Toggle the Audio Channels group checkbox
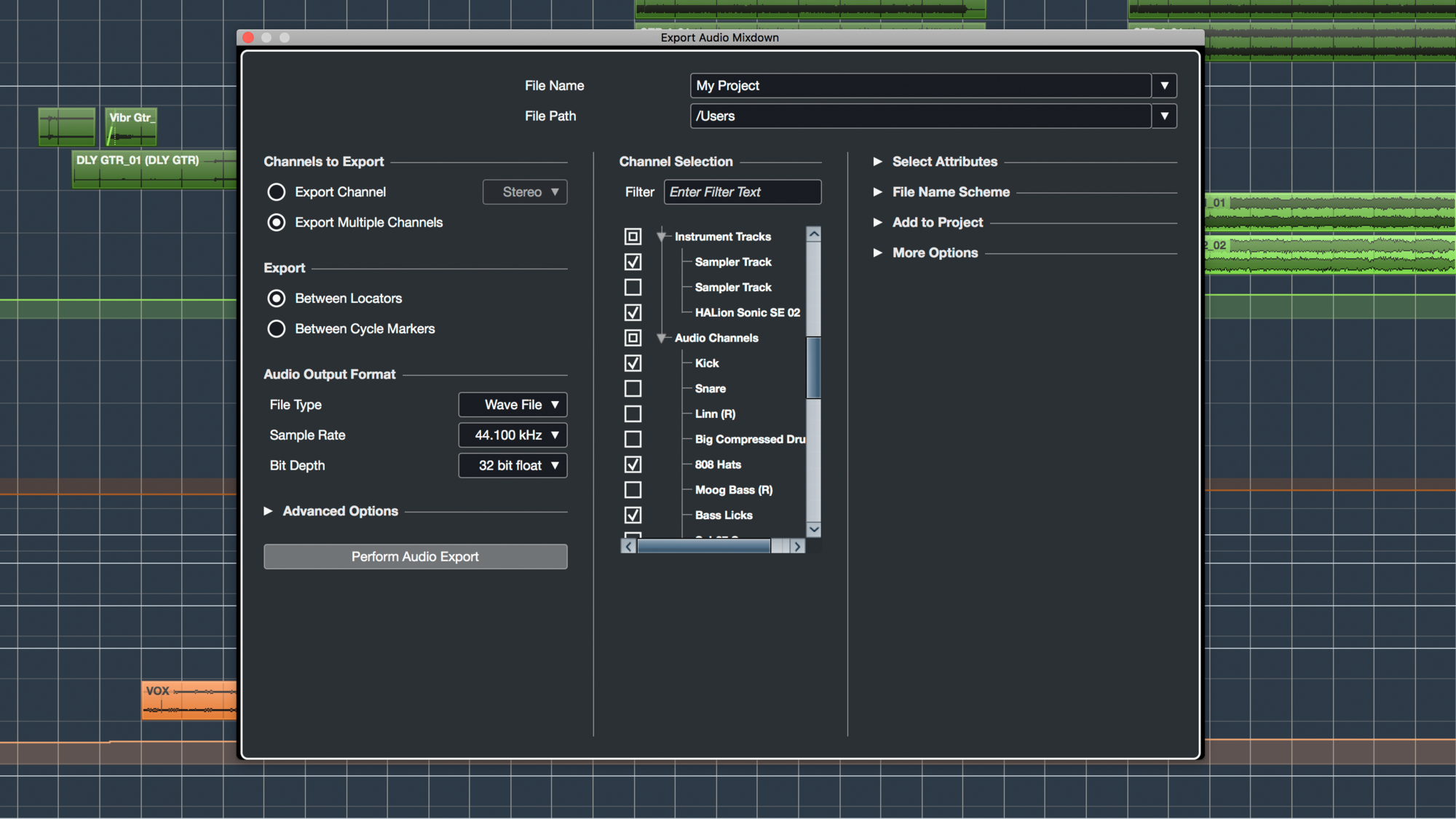This screenshot has height=819, width=1456. click(x=633, y=338)
